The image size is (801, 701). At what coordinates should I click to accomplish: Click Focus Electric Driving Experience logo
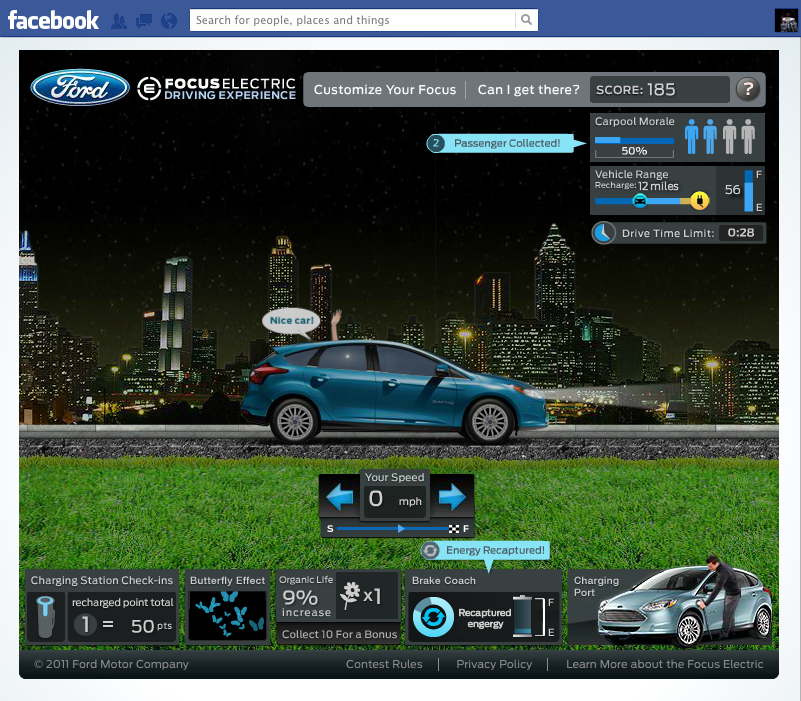click(217, 88)
